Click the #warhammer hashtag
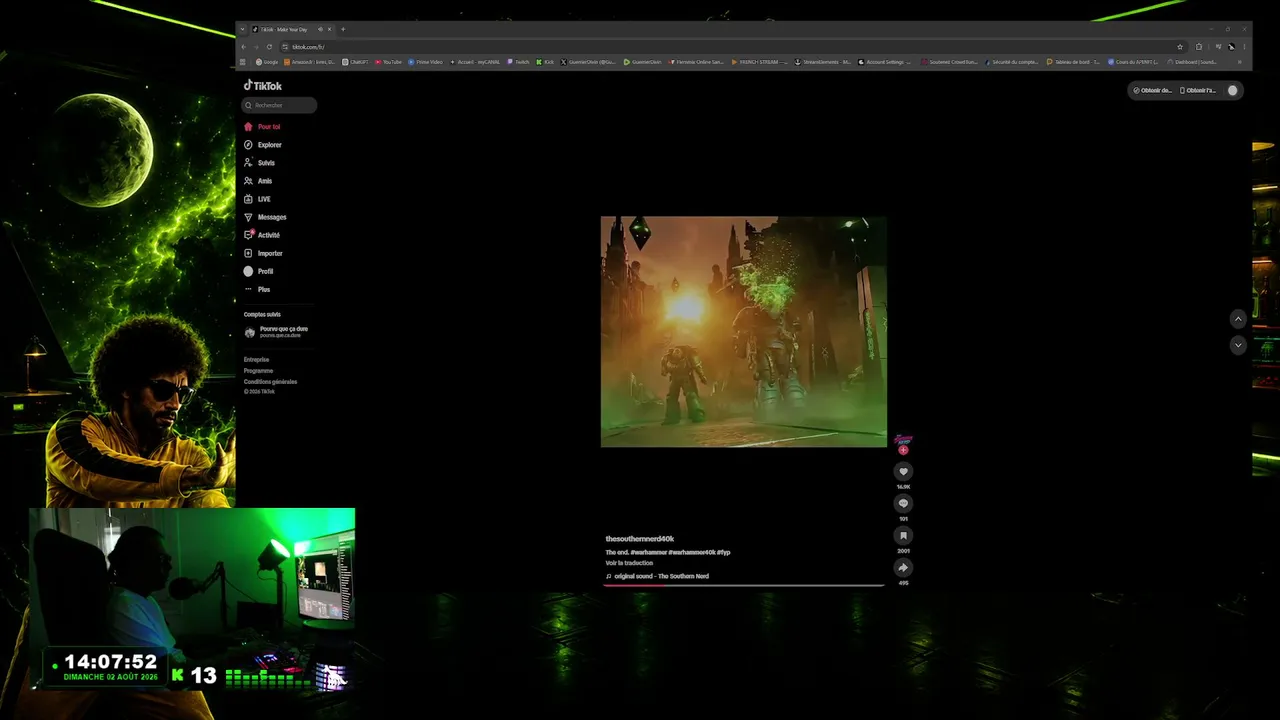The width and height of the screenshot is (1280, 720). click(x=649, y=552)
